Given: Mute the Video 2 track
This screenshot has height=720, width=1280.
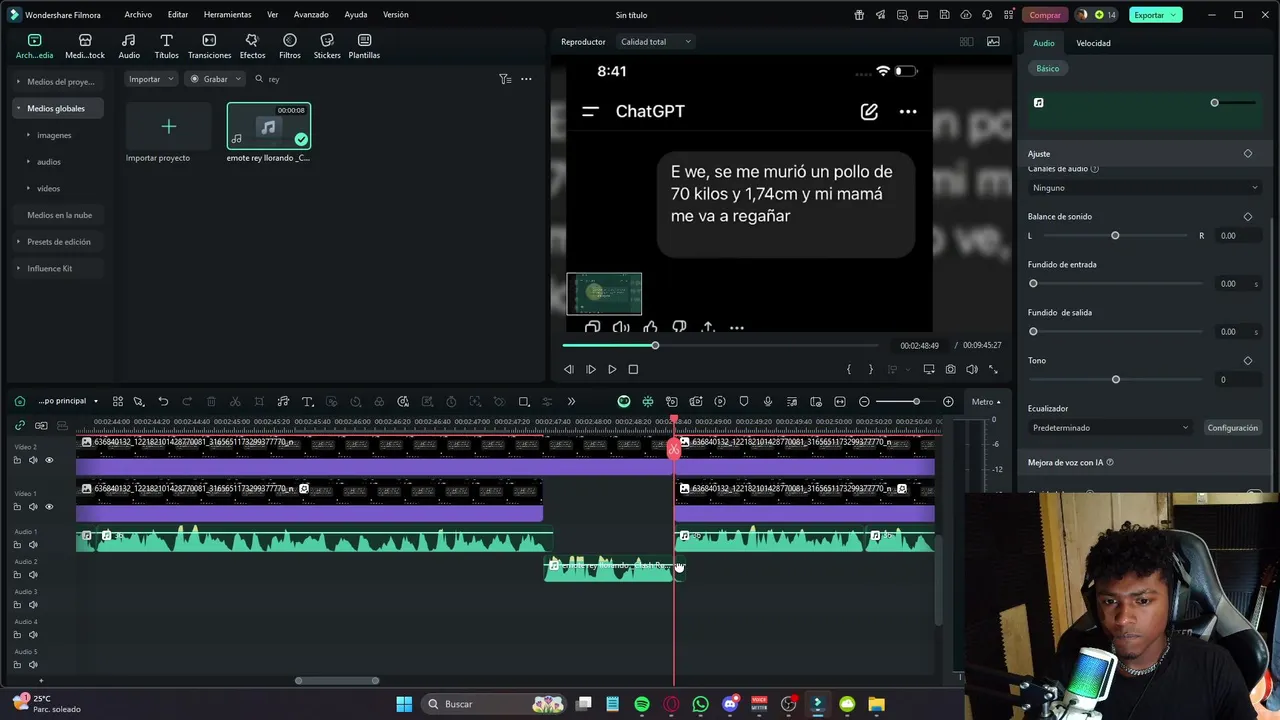Looking at the screenshot, I should tap(33, 460).
